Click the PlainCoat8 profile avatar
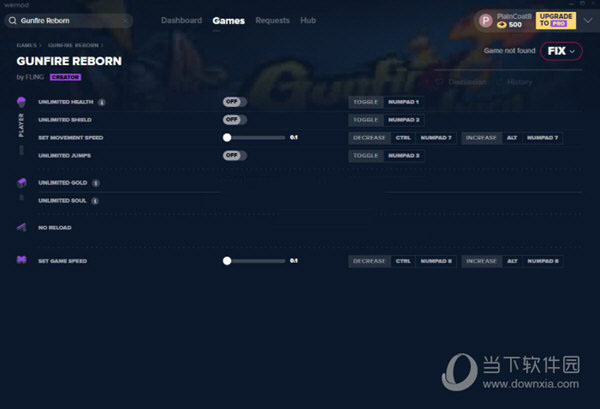 486,20
